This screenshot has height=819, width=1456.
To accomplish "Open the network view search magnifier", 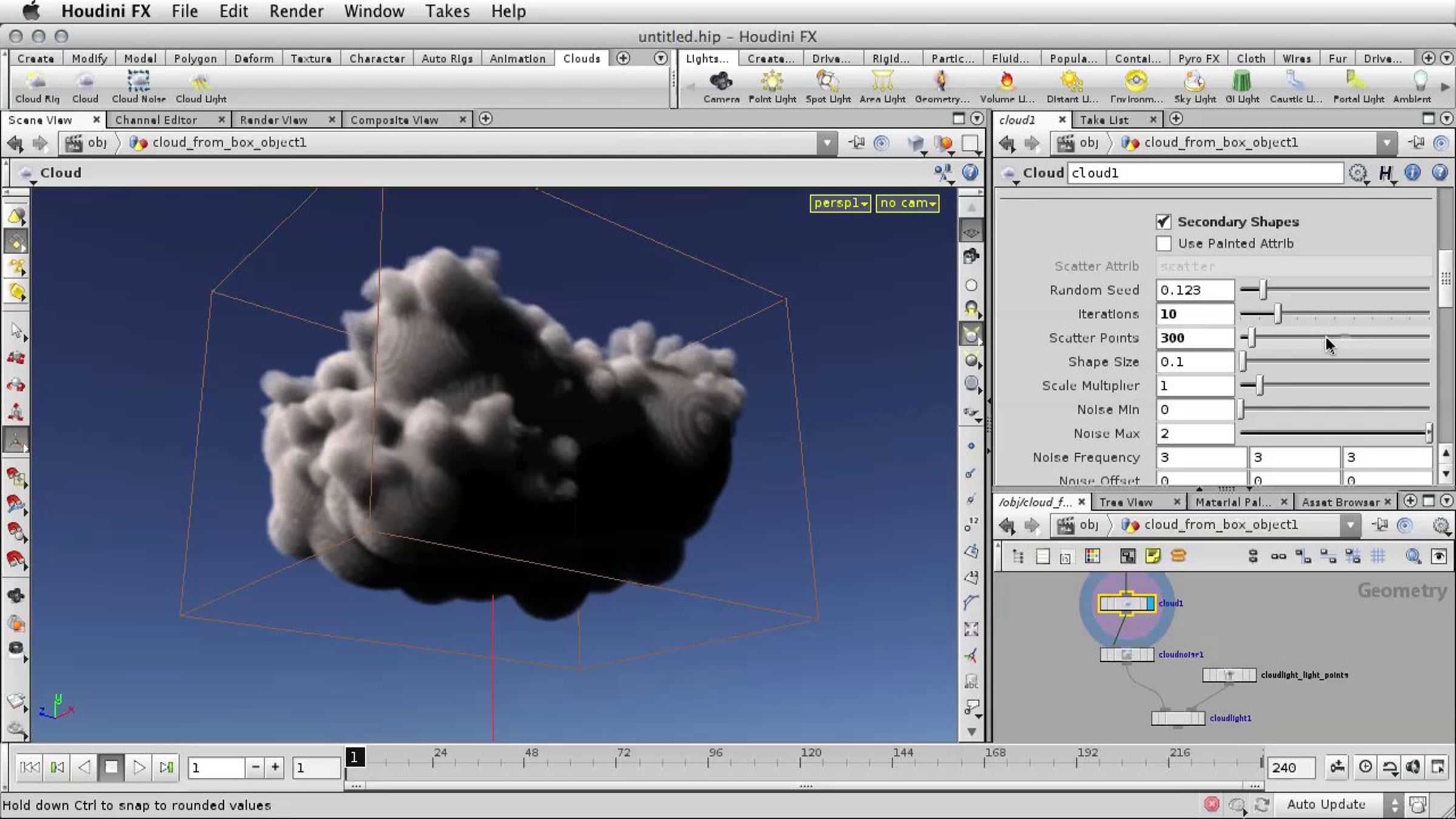I will 1414,556.
